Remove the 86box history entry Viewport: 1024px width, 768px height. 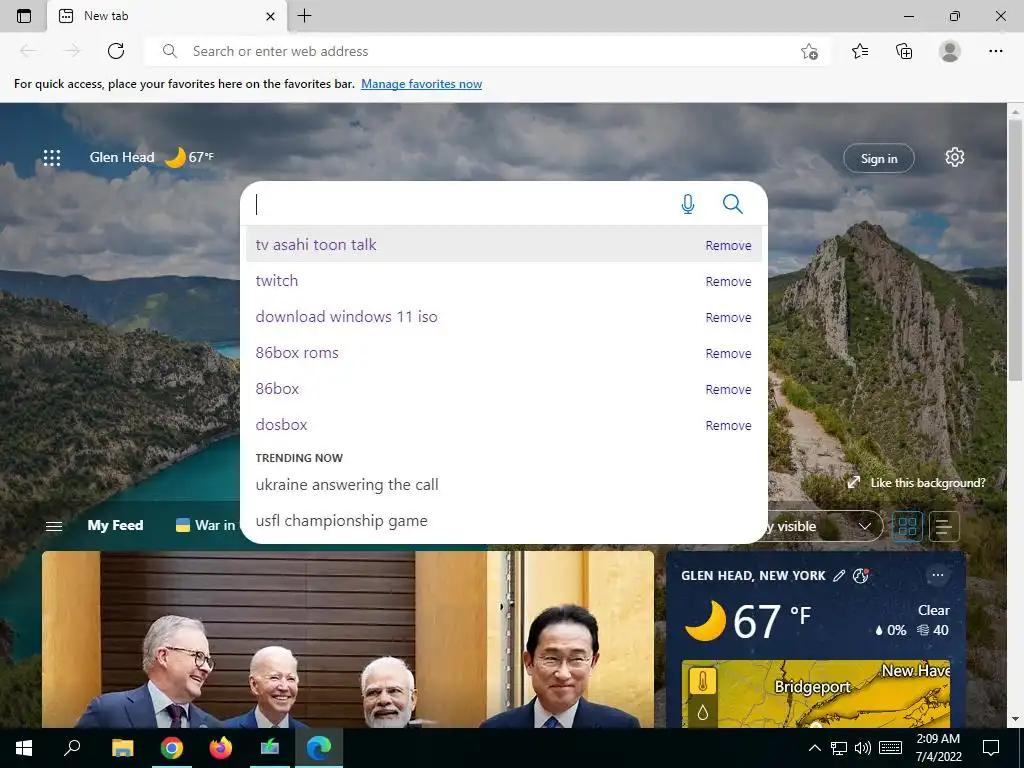coord(728,389)
